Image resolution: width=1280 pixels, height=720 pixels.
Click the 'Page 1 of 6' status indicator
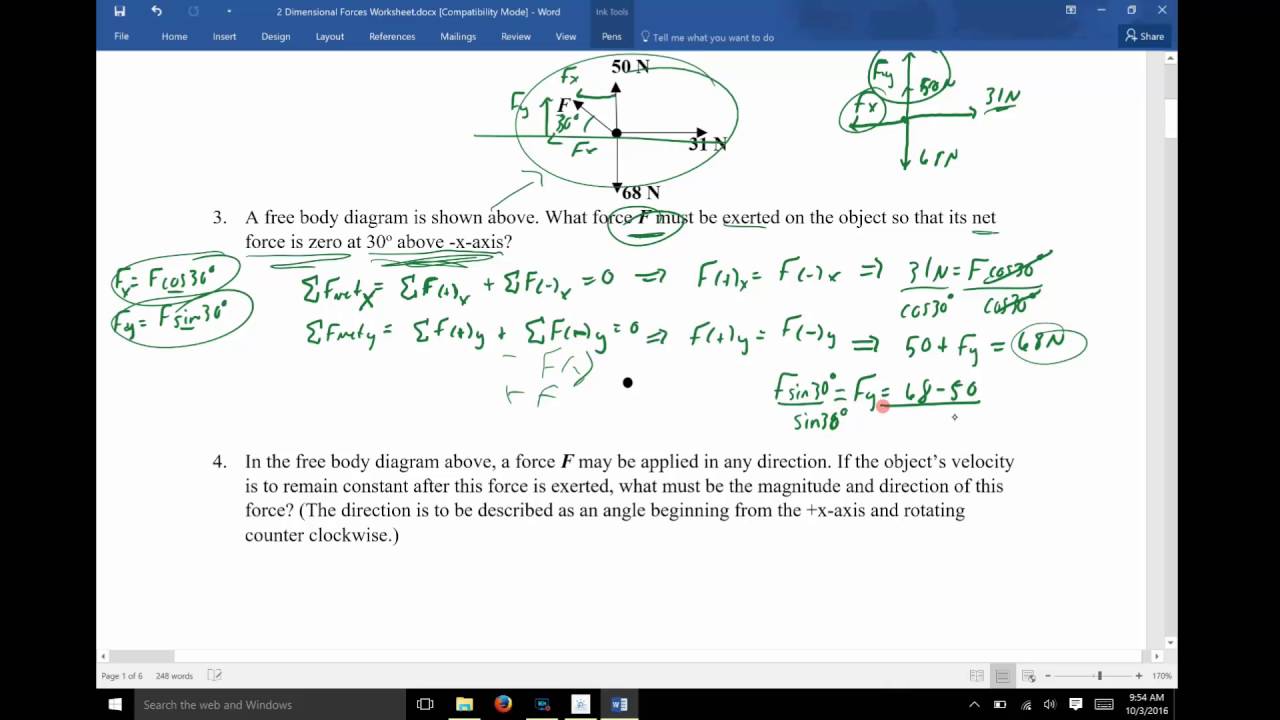click(122, 676)
